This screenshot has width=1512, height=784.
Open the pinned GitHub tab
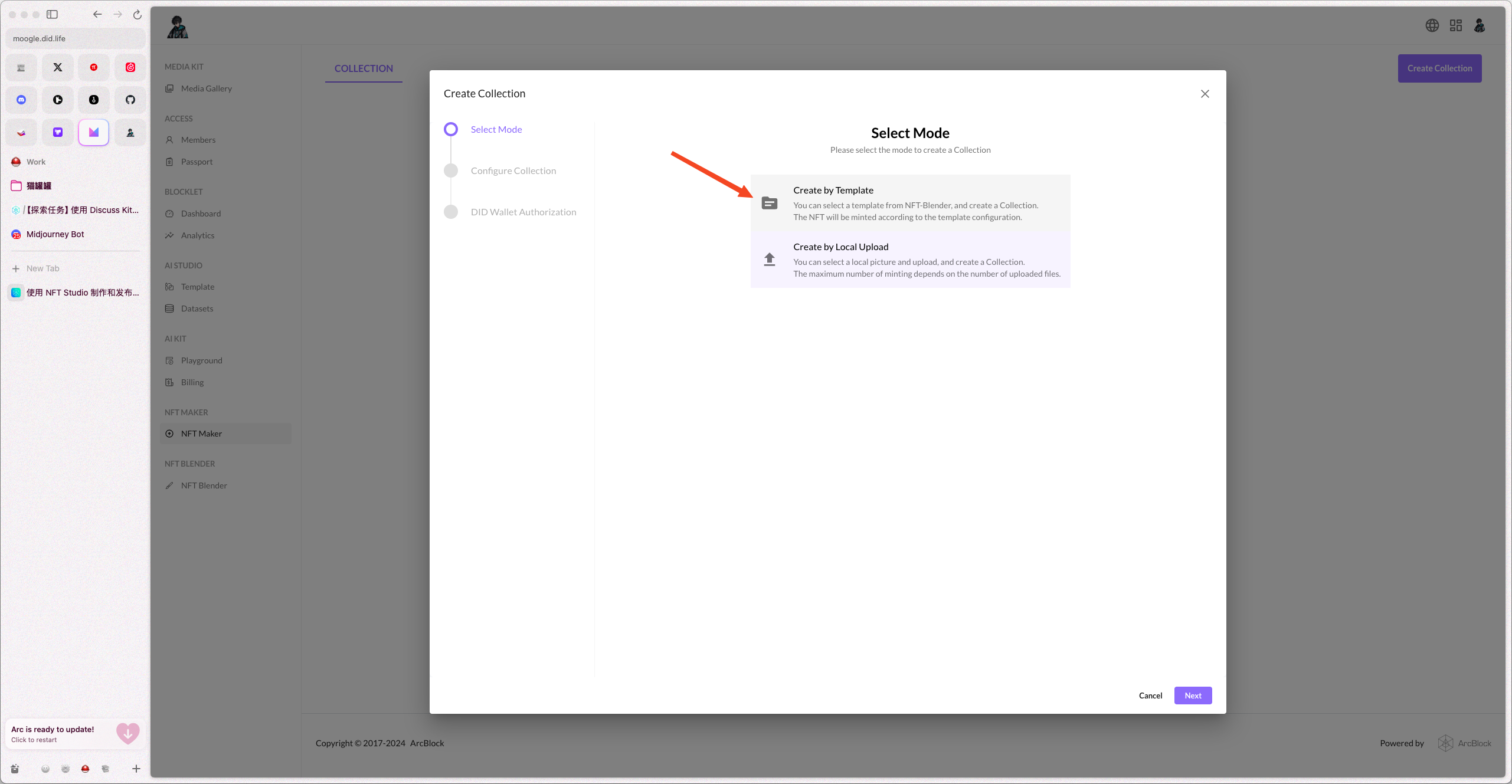click(x=130, y=100)
